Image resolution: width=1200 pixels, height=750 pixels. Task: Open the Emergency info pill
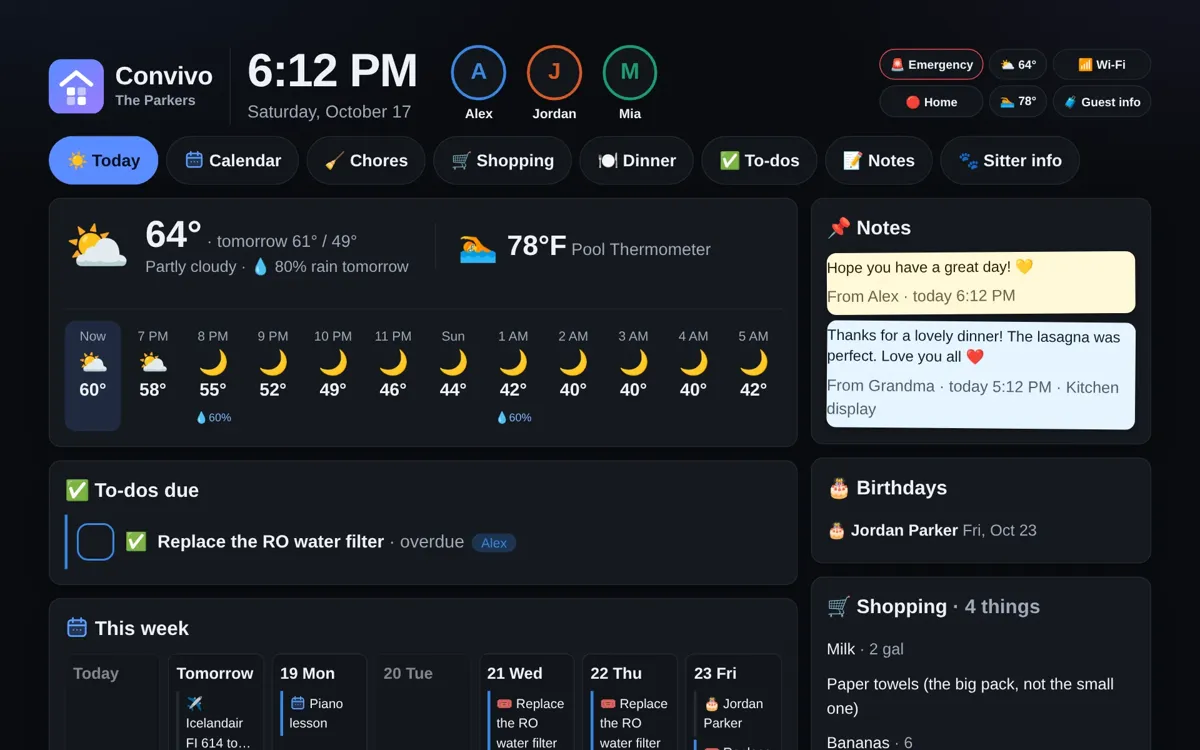point(931,64)
